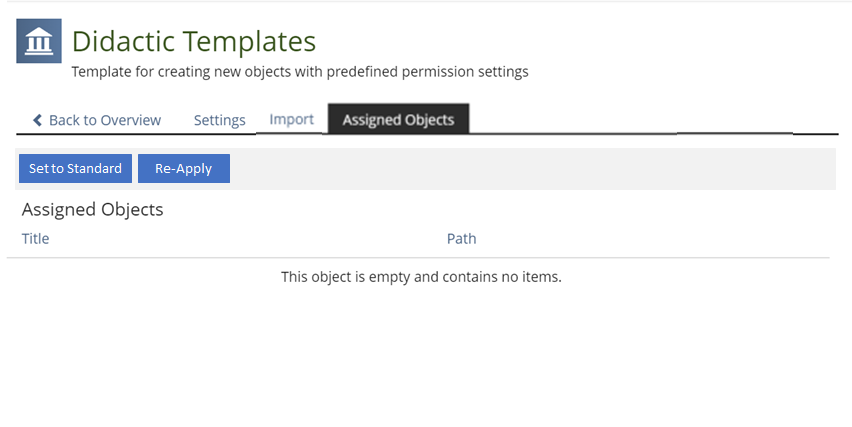Click the blank tab bar space right of Assigned Objects
The width and height of the screenshot is (852, 427).
click(650, 119)
